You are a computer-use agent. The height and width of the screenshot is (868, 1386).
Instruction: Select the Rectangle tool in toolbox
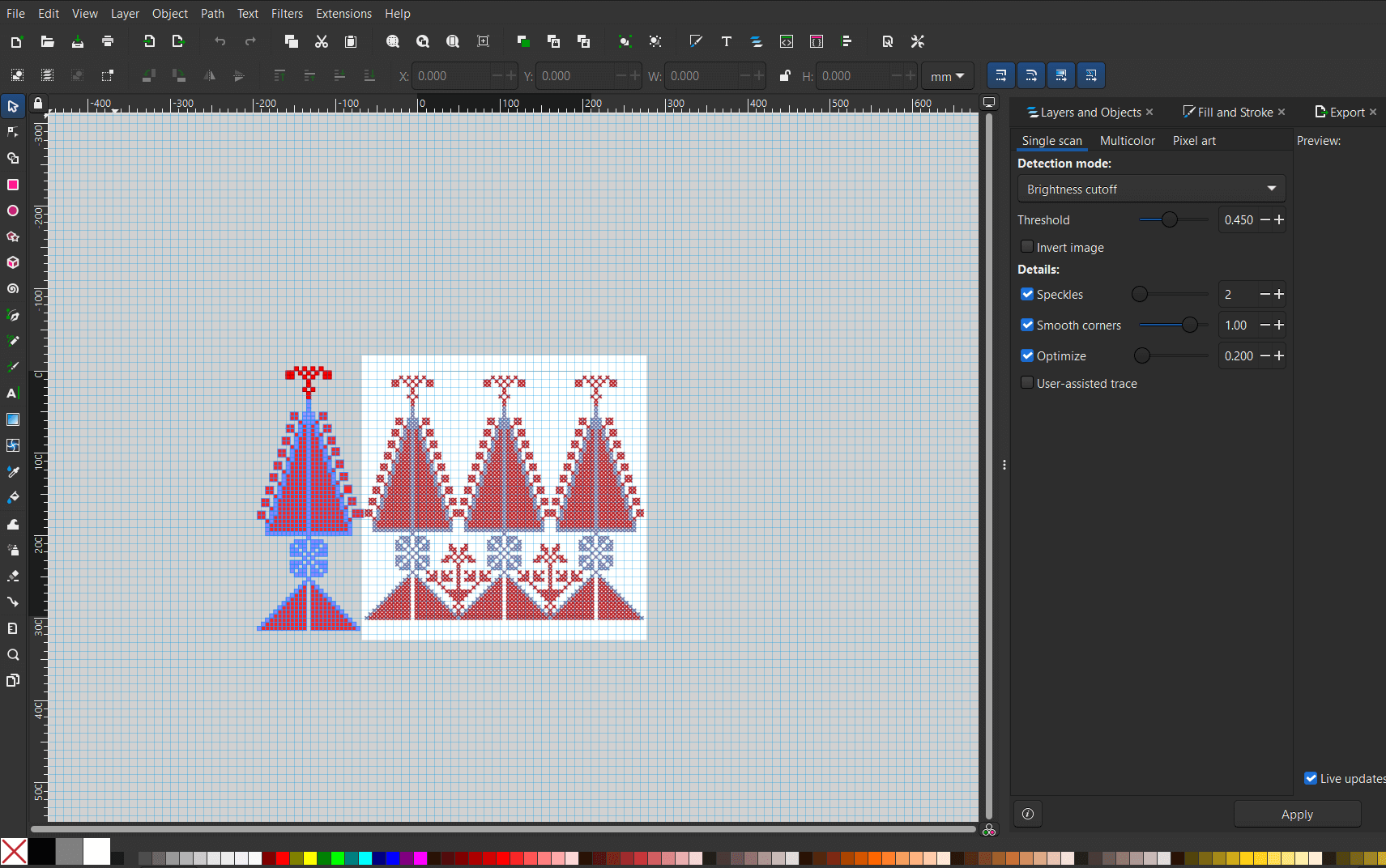(13, 185)
